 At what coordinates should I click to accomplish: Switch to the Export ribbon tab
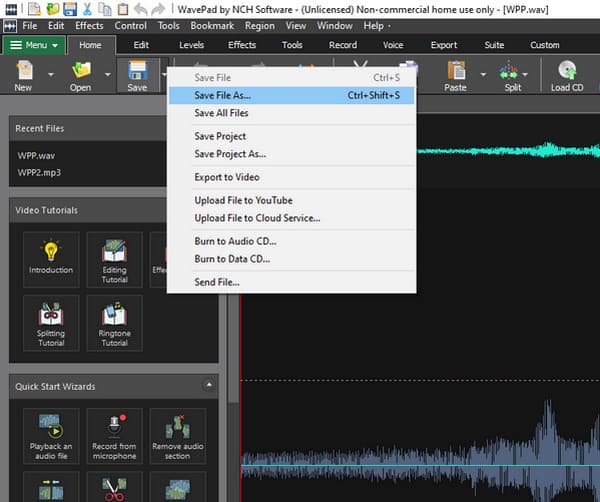444,45
